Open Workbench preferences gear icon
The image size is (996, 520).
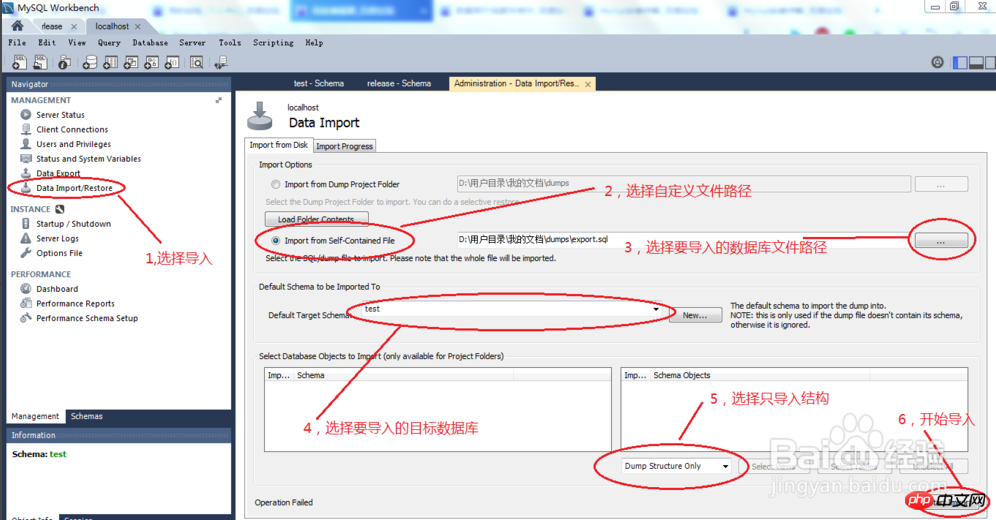click(938, 62)
